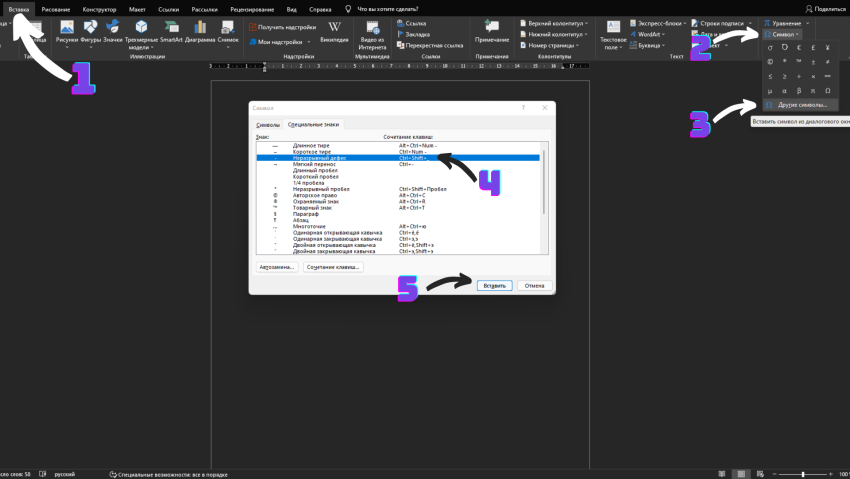This screenshot has height=479, width=850.
Task: Open the Рецензирование ribbon tab
Action: 252,9
